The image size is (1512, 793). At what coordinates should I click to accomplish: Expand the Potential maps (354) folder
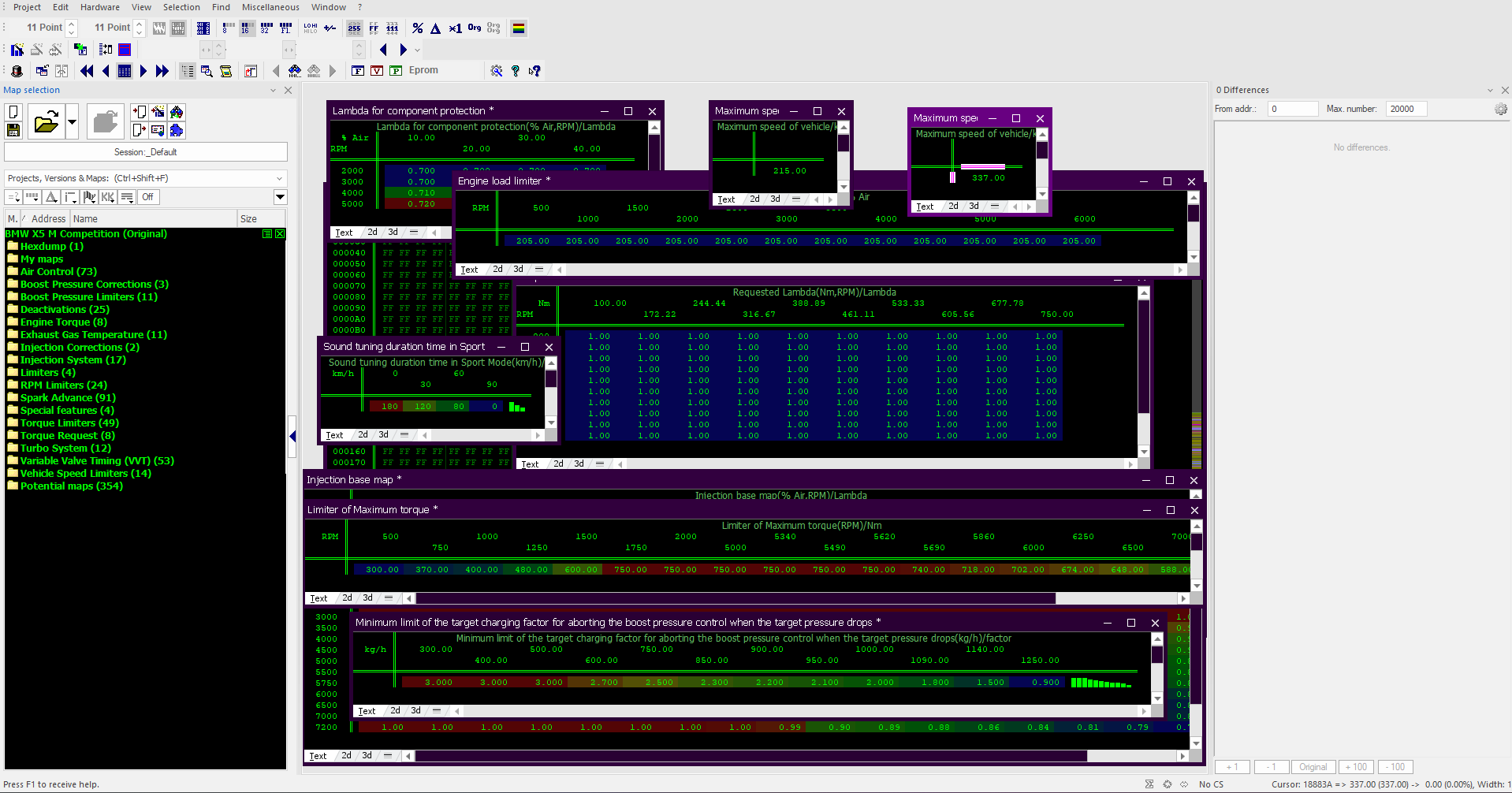72,486
